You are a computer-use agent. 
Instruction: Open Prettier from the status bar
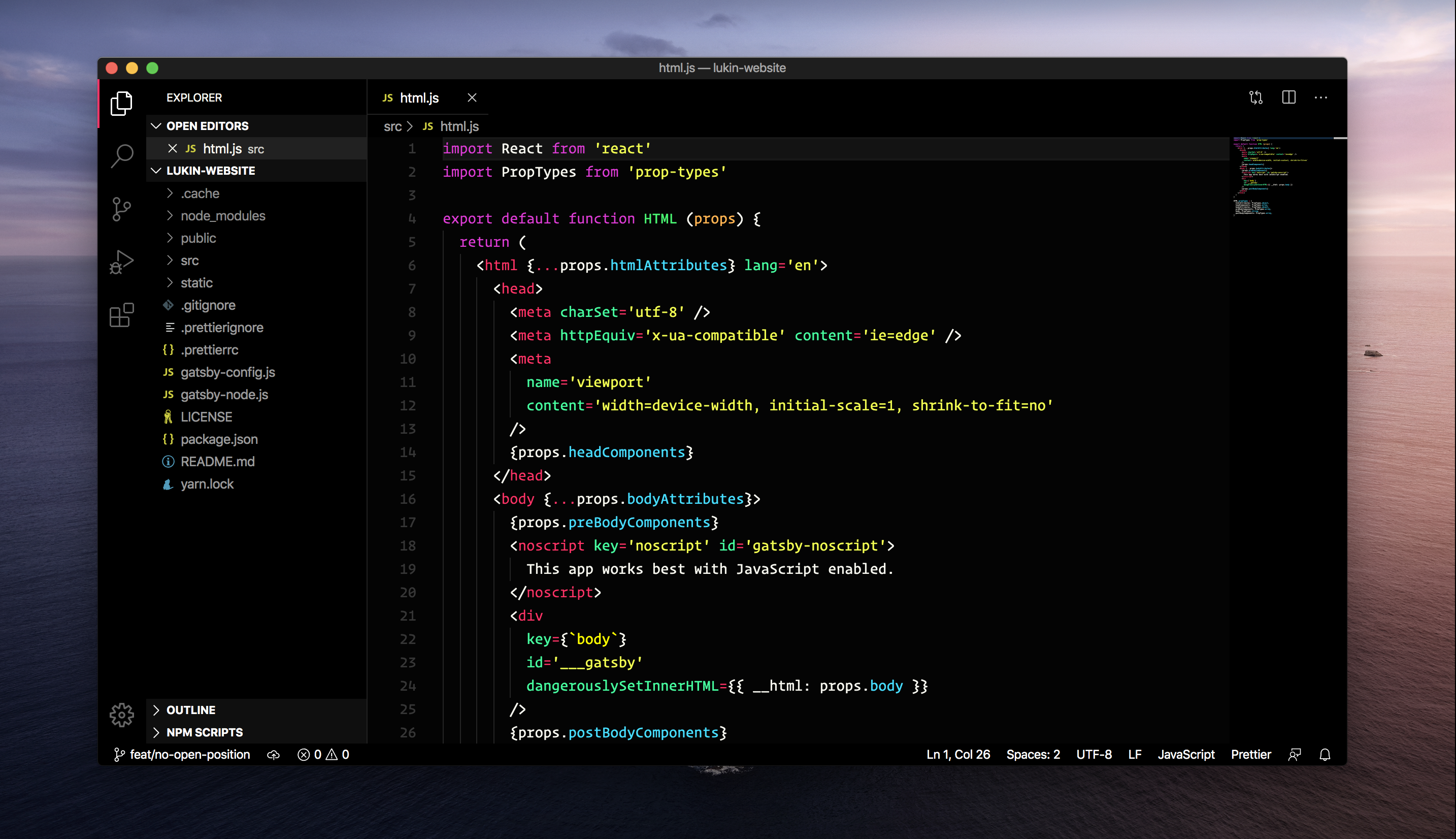pyautogui.click(x=1250, y=754)
